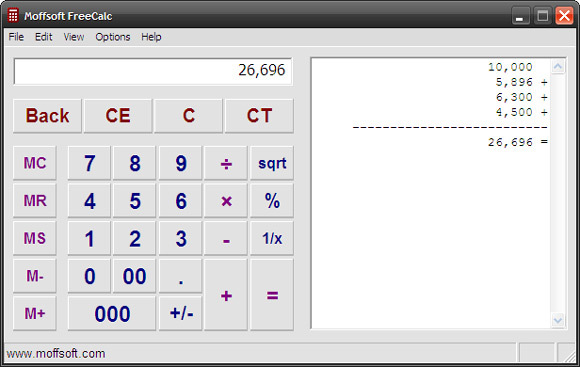
Task: Close the FreeCalc window
Action: click(x=564, y=16)
